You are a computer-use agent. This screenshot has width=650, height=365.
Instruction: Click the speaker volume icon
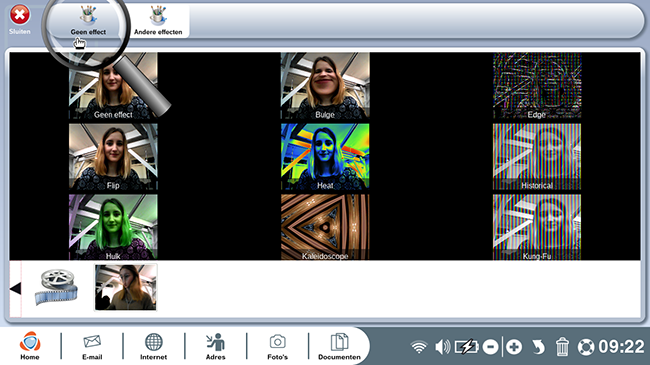442,347
